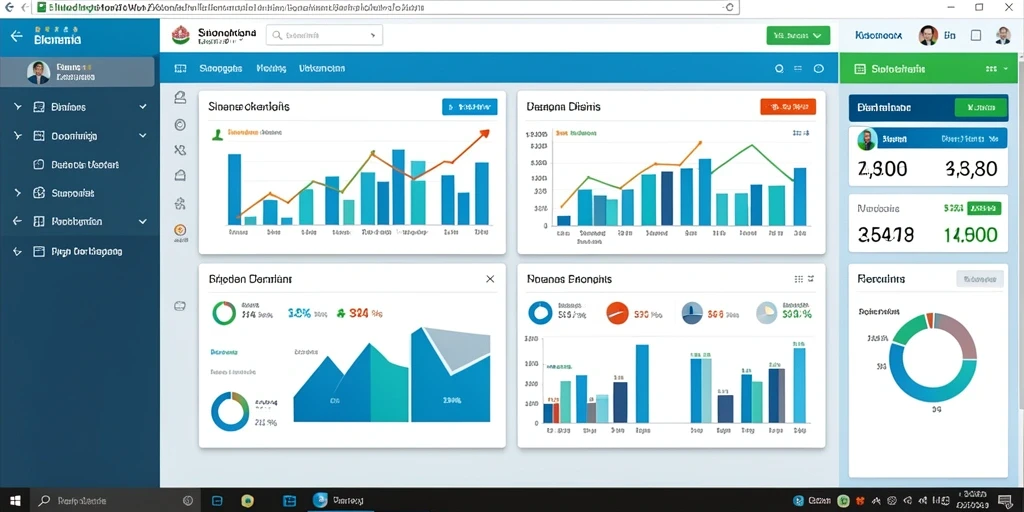
Task: Click the orange circle icon in the icon strip
Action: tap(181, 229)
